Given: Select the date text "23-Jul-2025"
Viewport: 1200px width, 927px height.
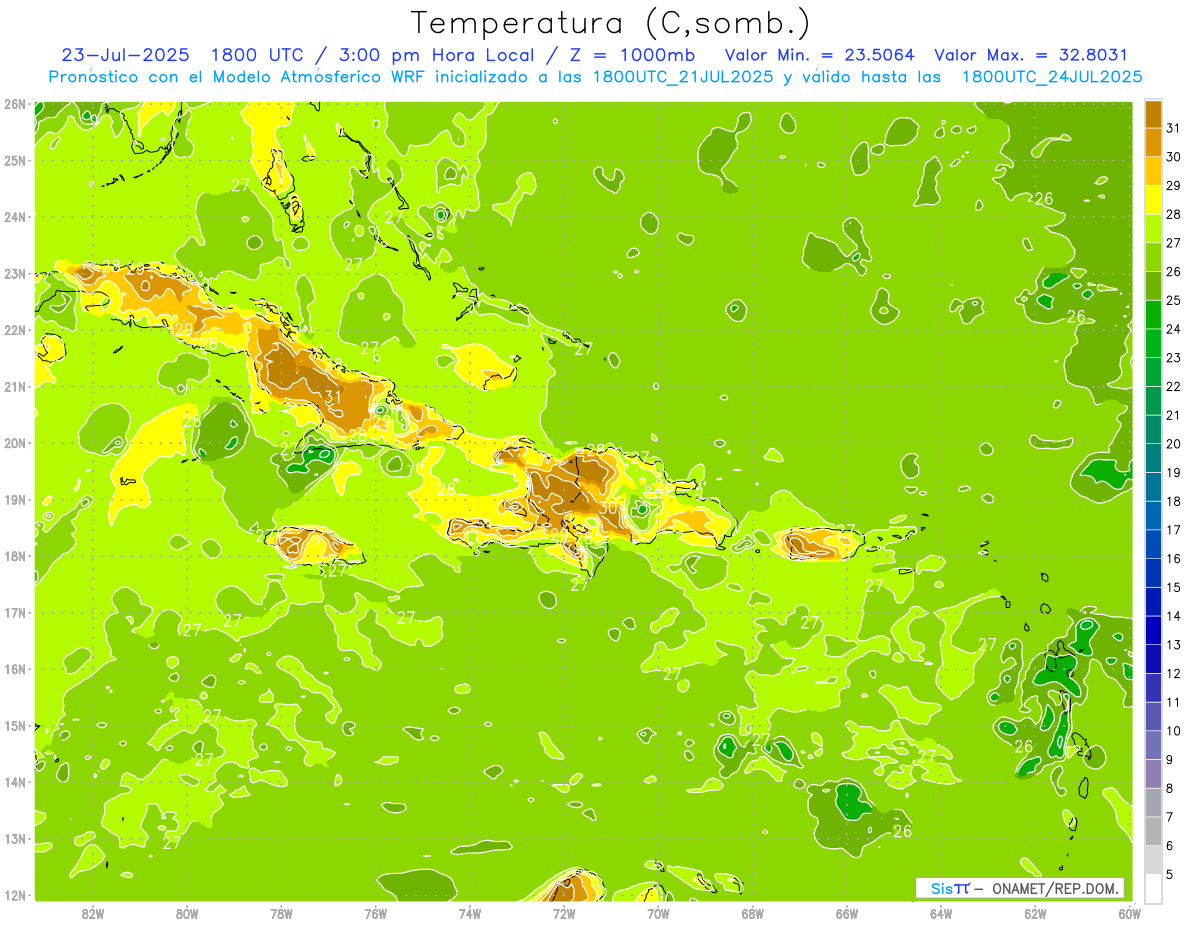Looking at the screenshot, I should (x=125, y=55).
